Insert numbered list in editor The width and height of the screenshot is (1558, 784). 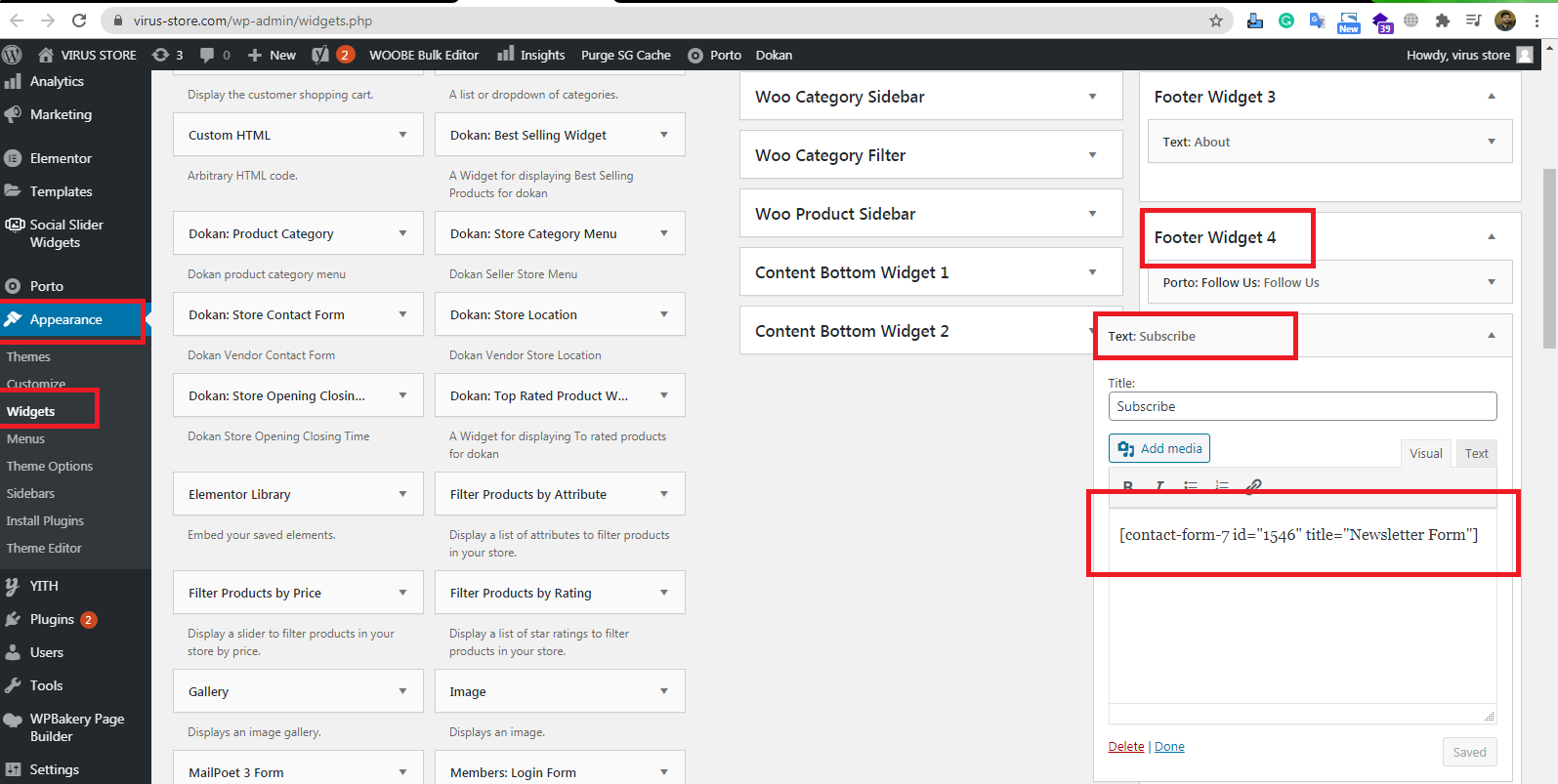click(1222, 485)
